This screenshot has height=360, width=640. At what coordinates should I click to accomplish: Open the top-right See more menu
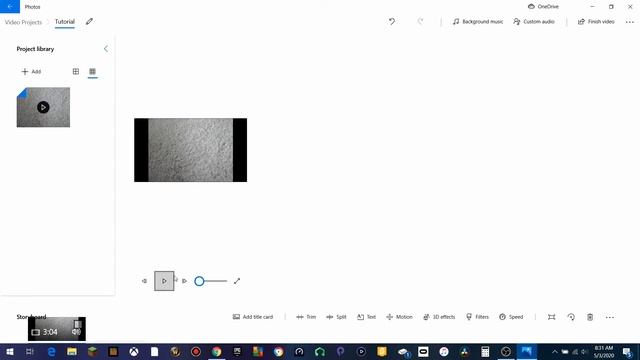tap(630, 22)
